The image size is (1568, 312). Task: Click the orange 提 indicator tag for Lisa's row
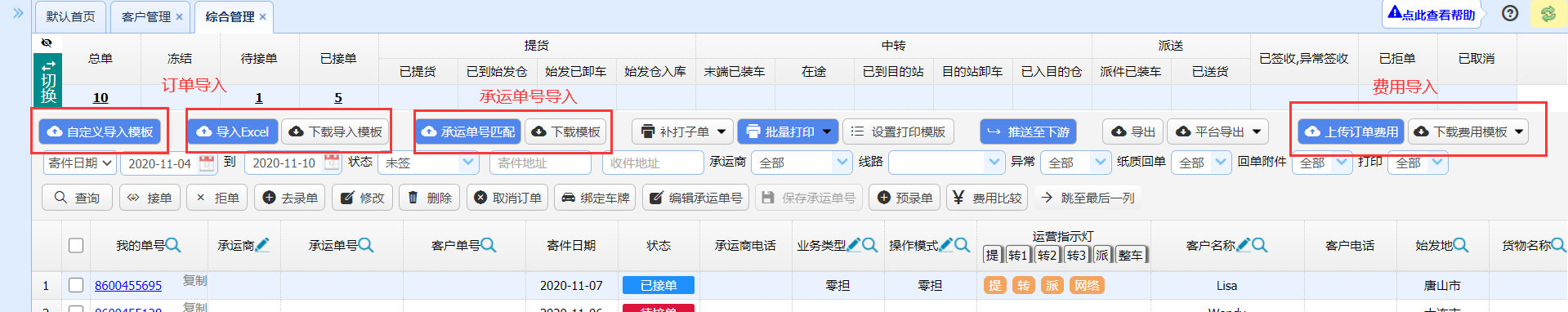point(994,285)
